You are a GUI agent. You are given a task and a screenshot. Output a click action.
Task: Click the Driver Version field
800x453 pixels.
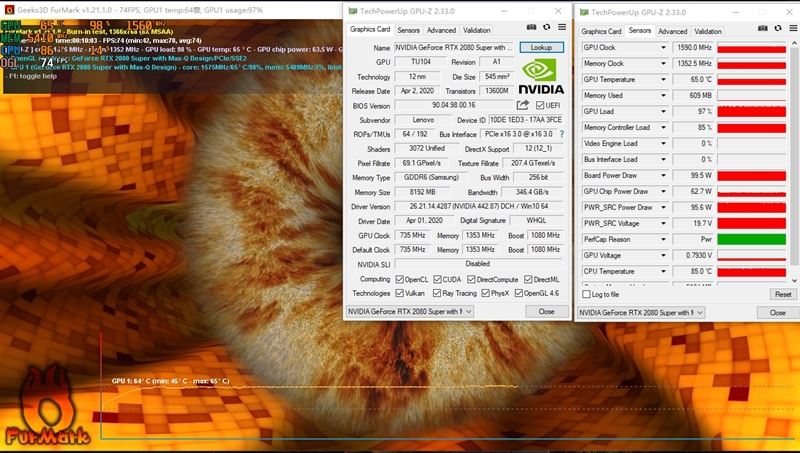coord(479,207)
